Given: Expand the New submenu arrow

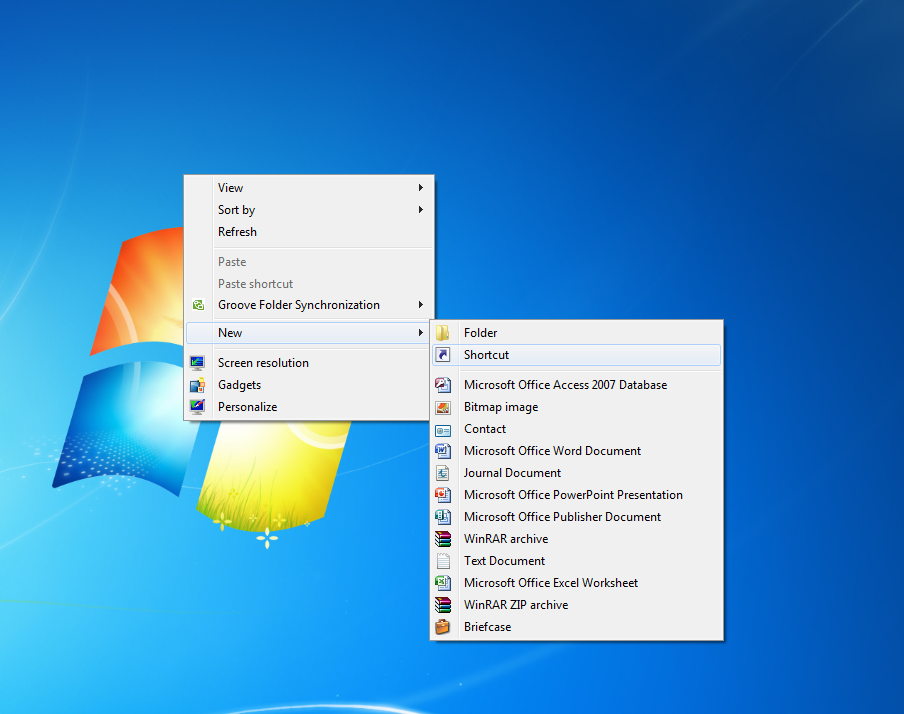Looking at the screenshot, I should [x=421, y=333].
